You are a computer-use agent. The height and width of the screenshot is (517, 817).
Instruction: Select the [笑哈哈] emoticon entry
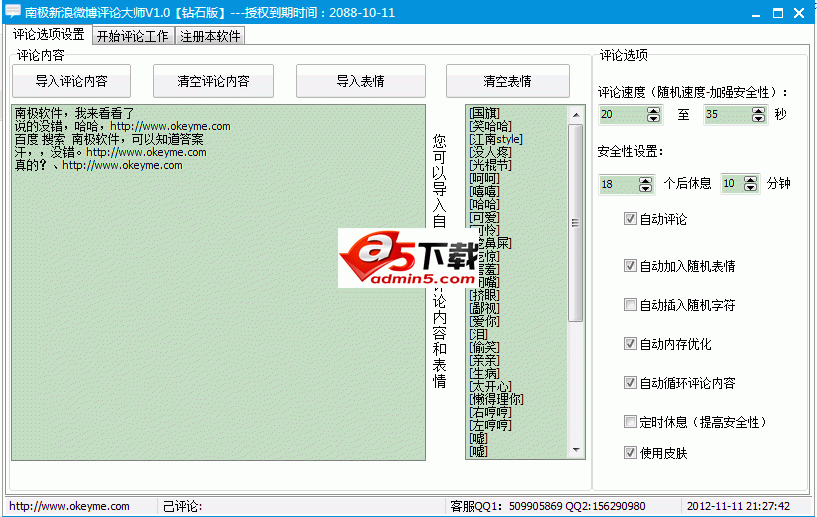pos(490,126)
